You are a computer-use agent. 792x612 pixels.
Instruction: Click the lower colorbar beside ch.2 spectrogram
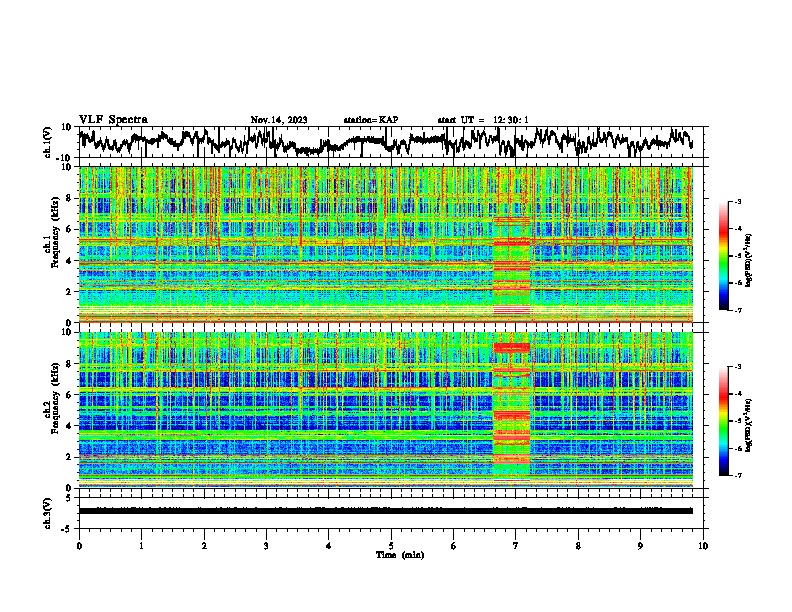click(x=723, y=421)
